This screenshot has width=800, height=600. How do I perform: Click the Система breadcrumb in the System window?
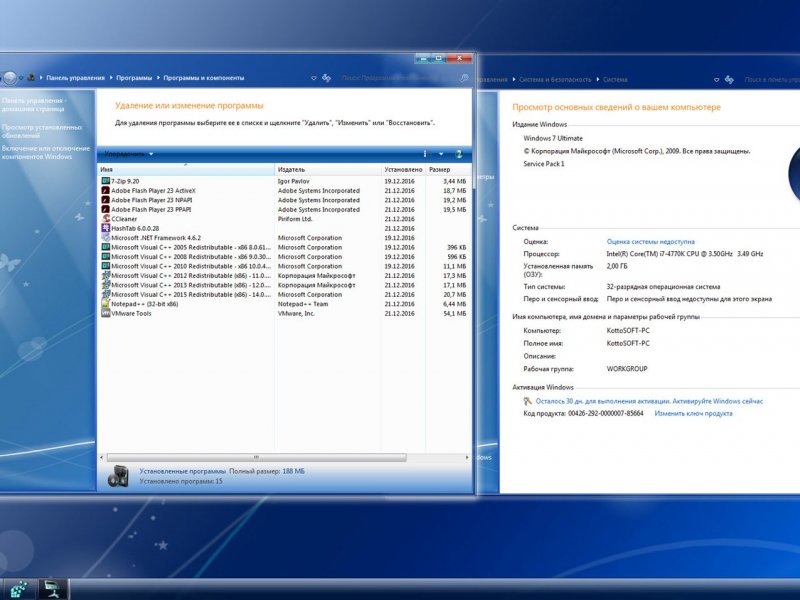(615, 80)
